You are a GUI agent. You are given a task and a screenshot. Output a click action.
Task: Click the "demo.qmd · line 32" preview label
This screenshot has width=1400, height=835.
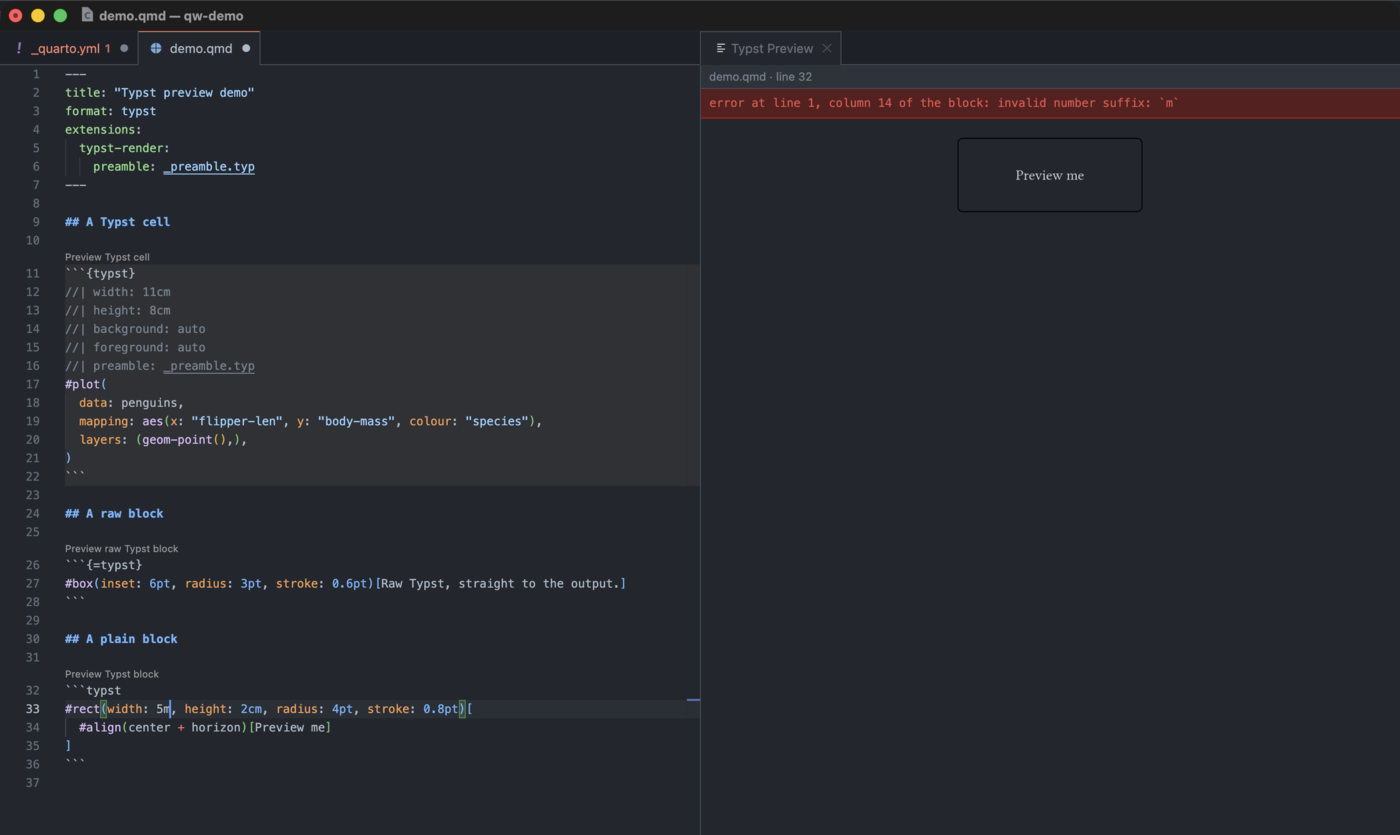(x=760, y=77)
